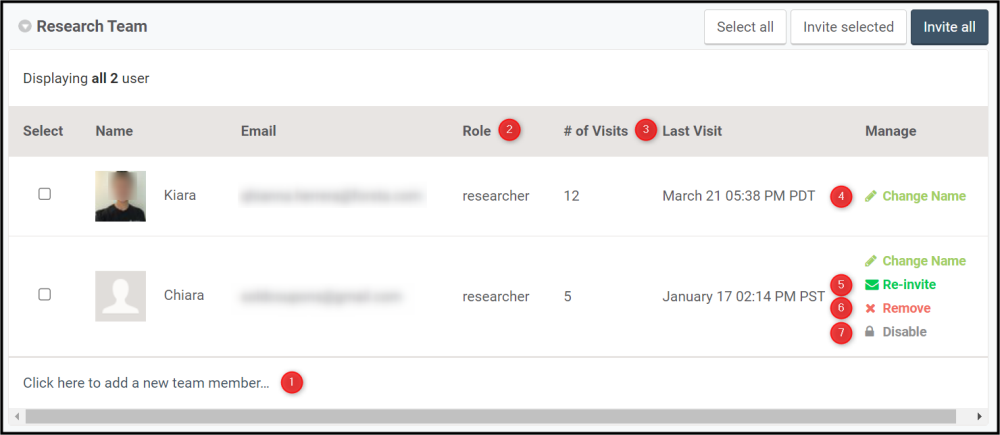The width and height of the screenshot is (1000, 435).
Task: Tick the checkbox for Kiara
Action: pyautogui.click(x=45, y=194)
